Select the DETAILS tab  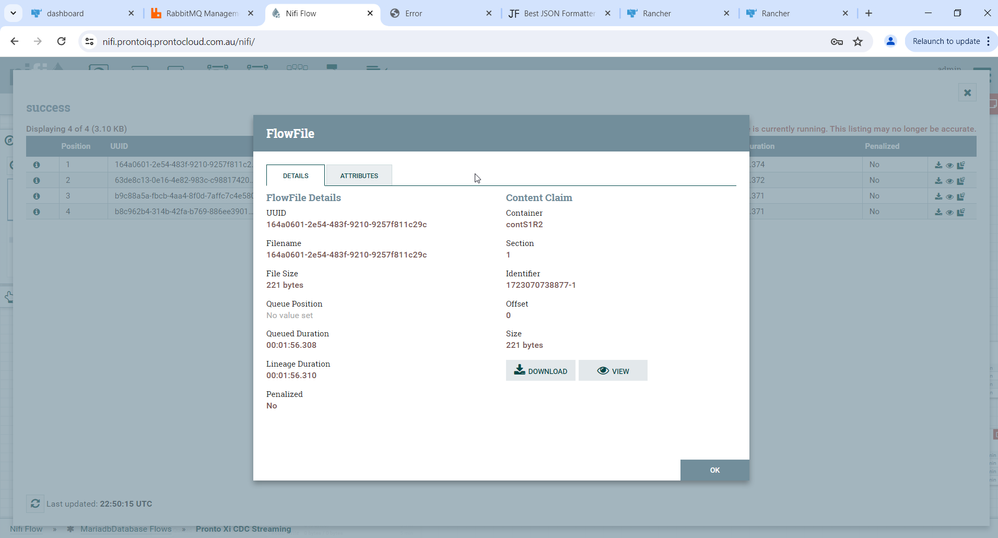pyautogui.click(x=295, y=175)
